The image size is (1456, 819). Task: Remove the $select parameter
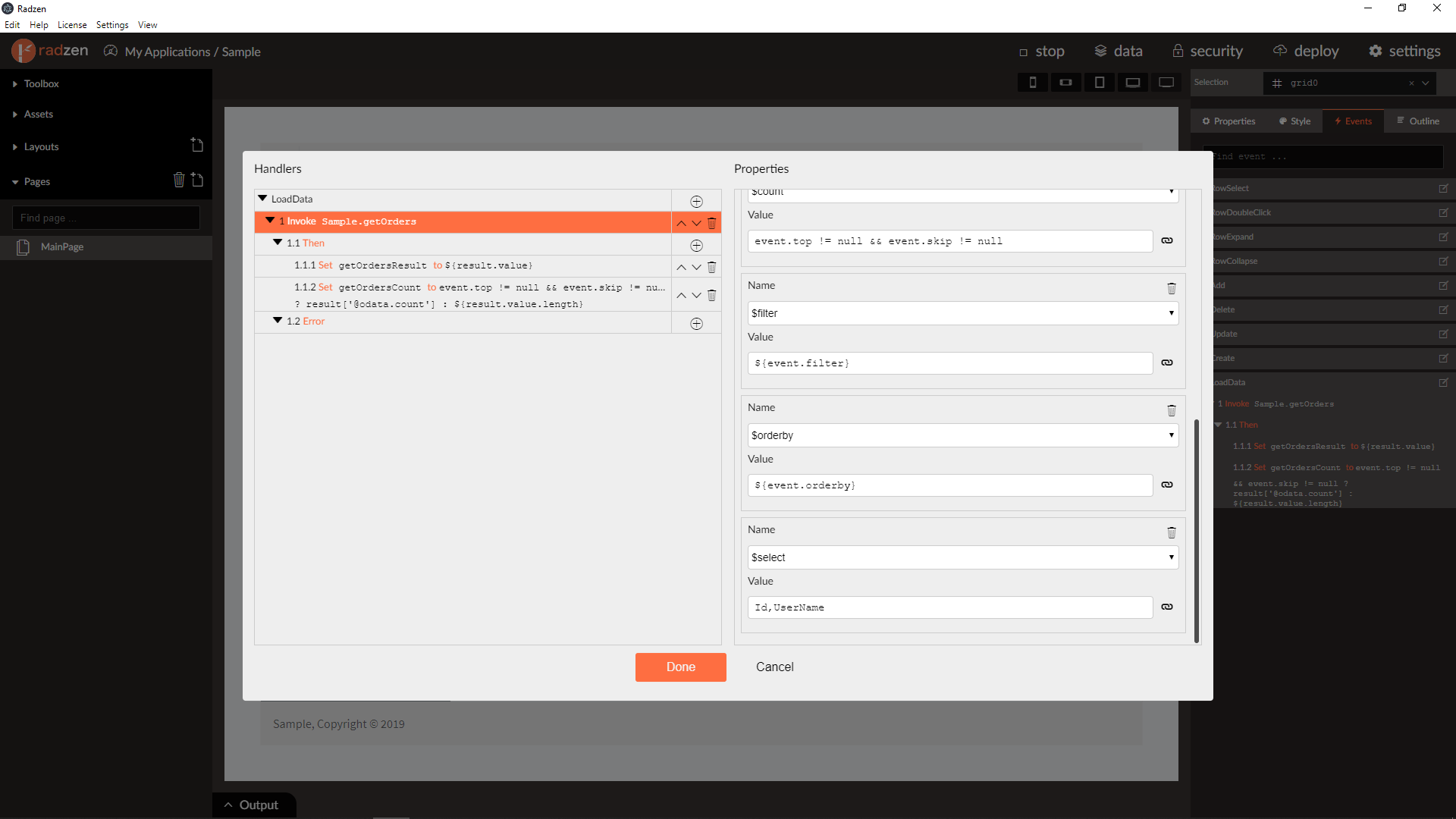coord(1171,532)
